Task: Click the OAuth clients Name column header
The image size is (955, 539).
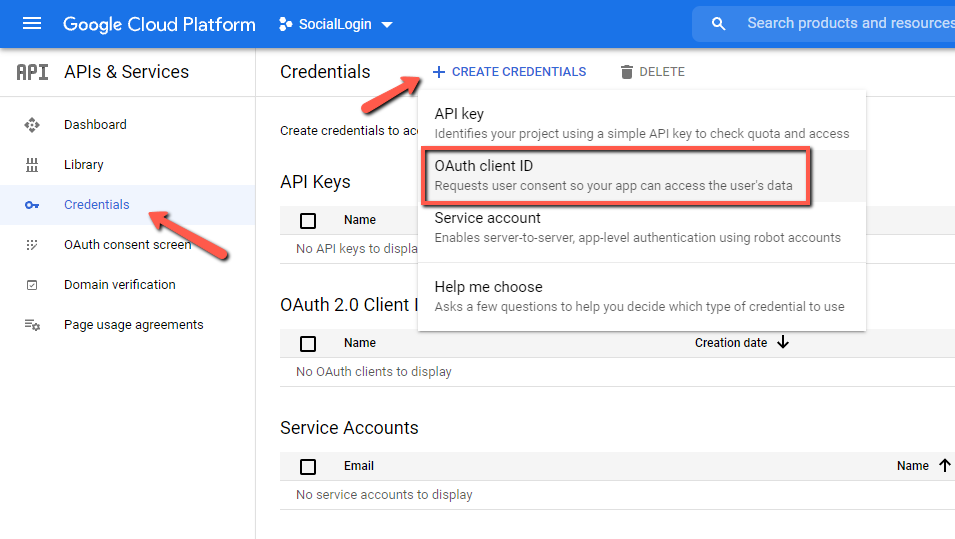Action: point(359,343)
